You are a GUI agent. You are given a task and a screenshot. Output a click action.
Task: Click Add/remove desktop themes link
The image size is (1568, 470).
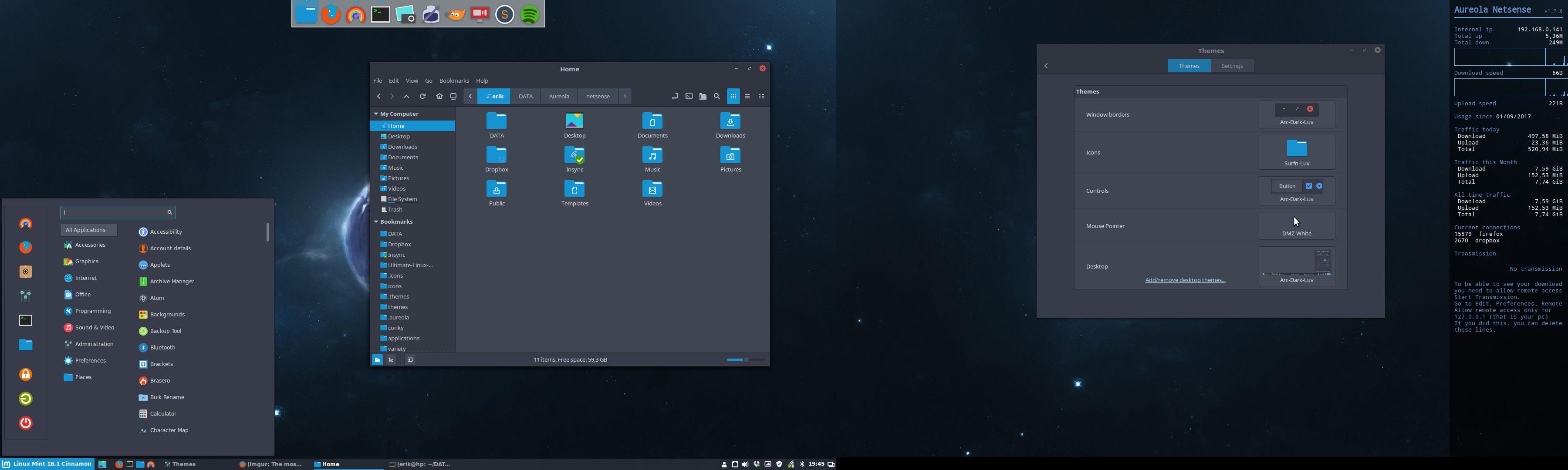point(1185,280)
